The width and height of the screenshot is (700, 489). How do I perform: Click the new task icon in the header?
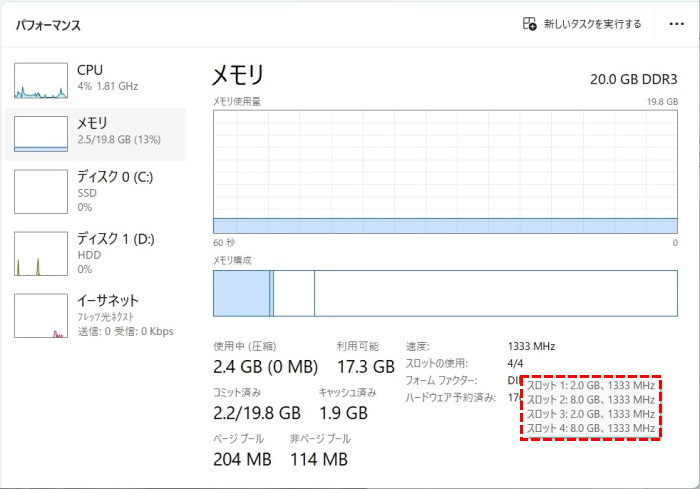(x=529, y=24)
